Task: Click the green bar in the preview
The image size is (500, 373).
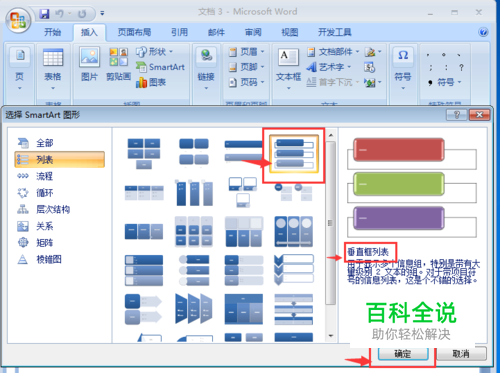Action: (x=399, y=184)
